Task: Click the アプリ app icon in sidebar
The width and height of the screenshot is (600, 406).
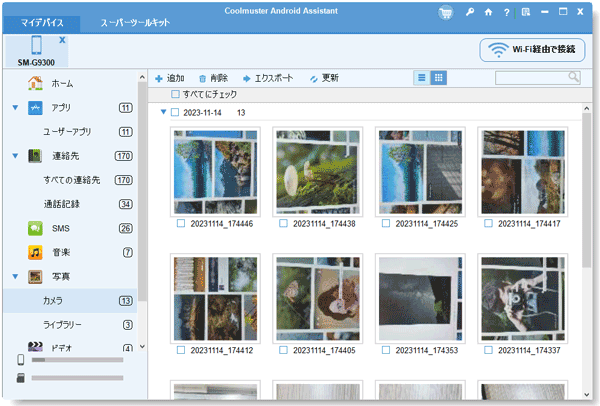Action: pos(35,108)
